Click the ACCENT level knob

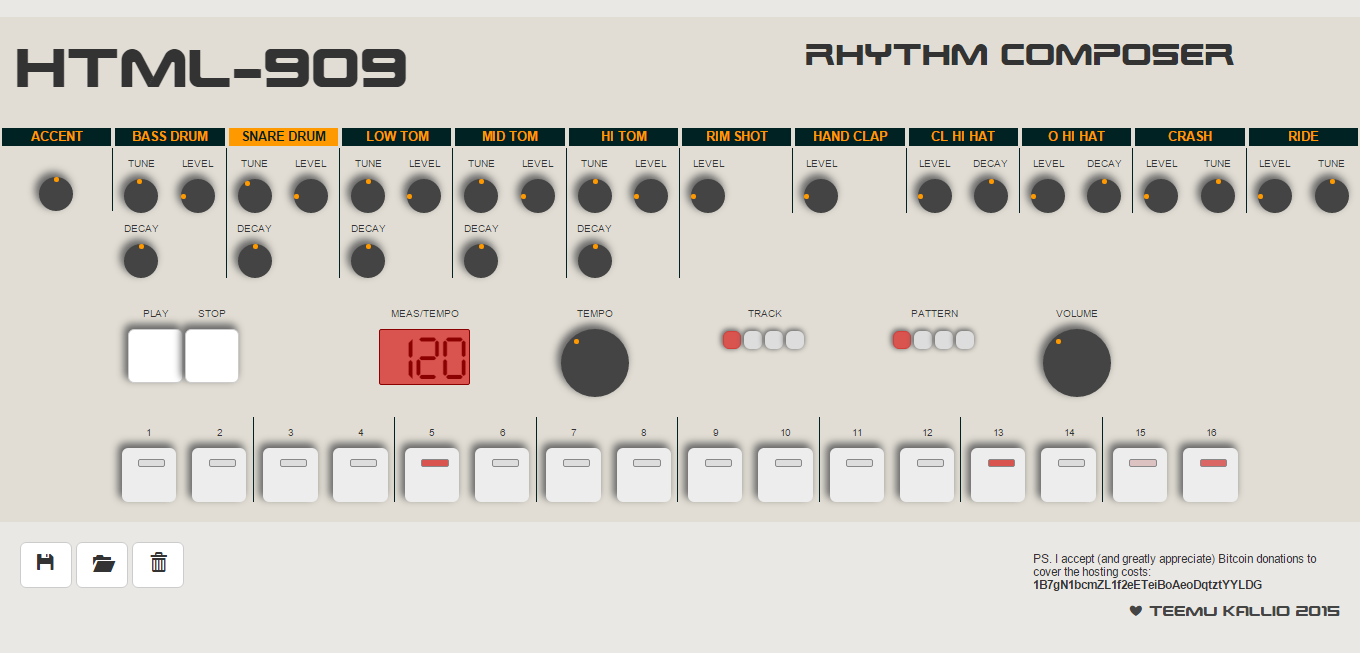(56, 193)
